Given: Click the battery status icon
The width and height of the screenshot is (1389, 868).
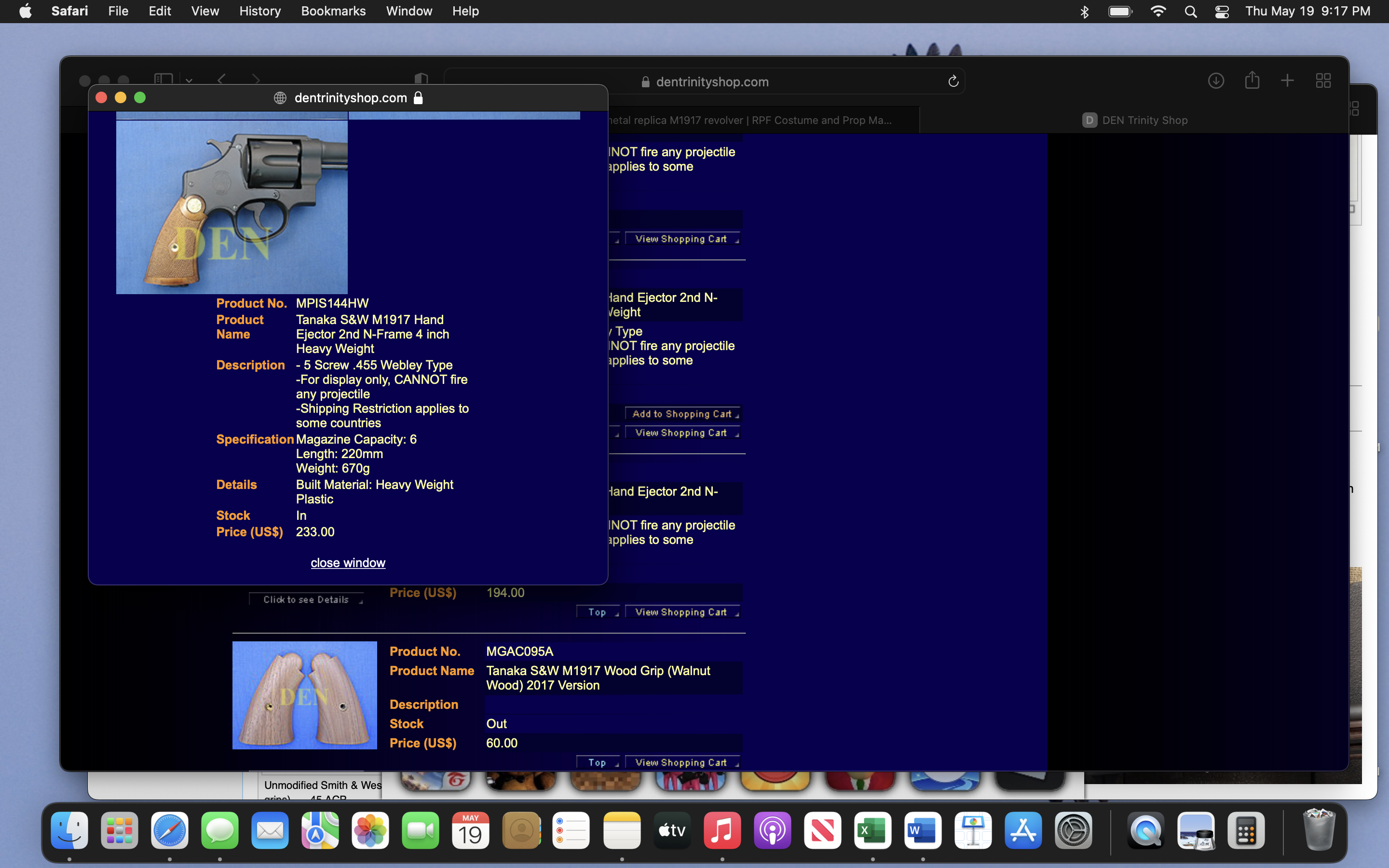Looking at the screenshot, I should tap(1120, 12).
